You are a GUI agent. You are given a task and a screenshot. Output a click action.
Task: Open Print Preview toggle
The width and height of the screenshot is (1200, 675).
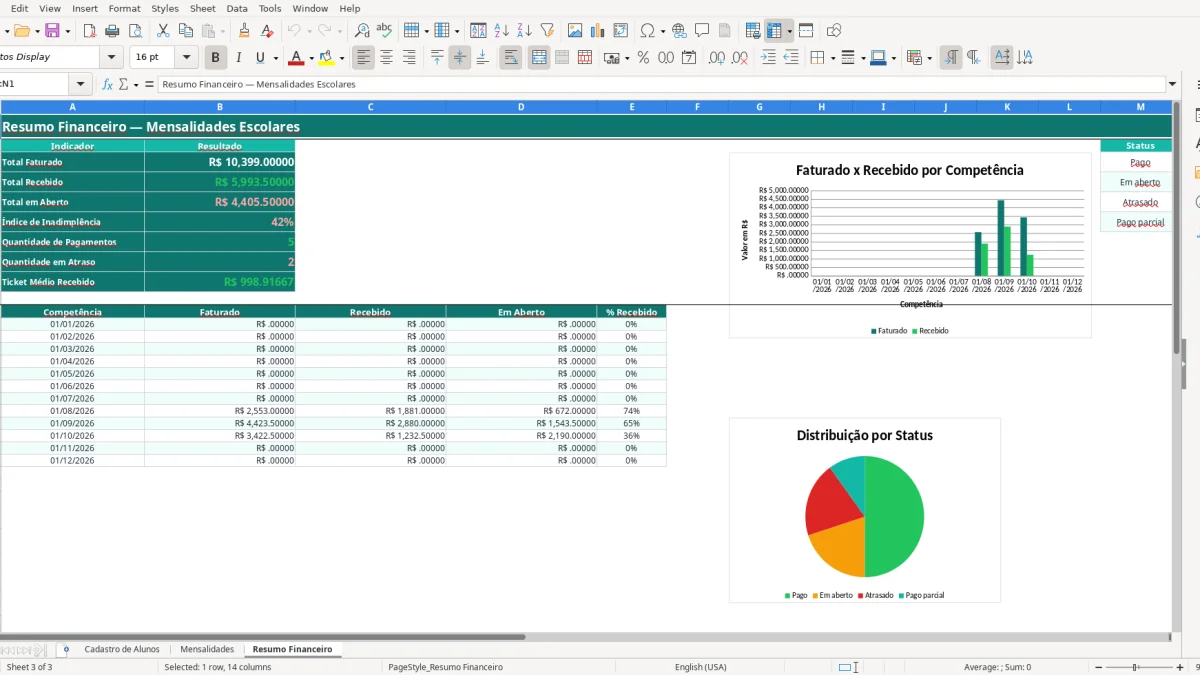pyautogui.click(x=134, y=31)
